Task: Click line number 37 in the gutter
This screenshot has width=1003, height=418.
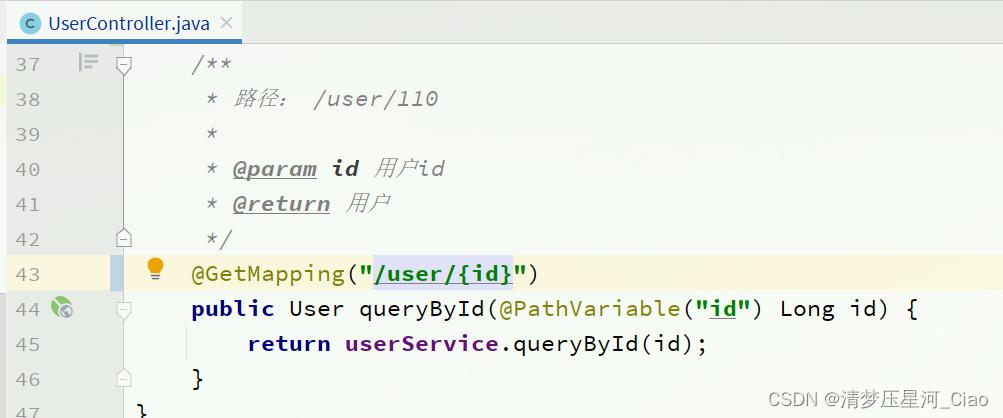Action: coord(27,64)
